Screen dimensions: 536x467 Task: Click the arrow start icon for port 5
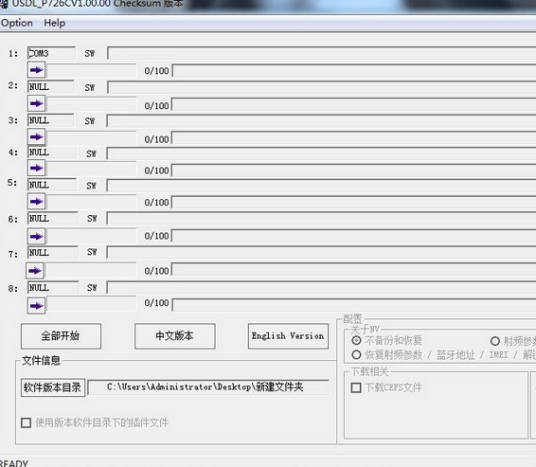click(x=36, y=201)
